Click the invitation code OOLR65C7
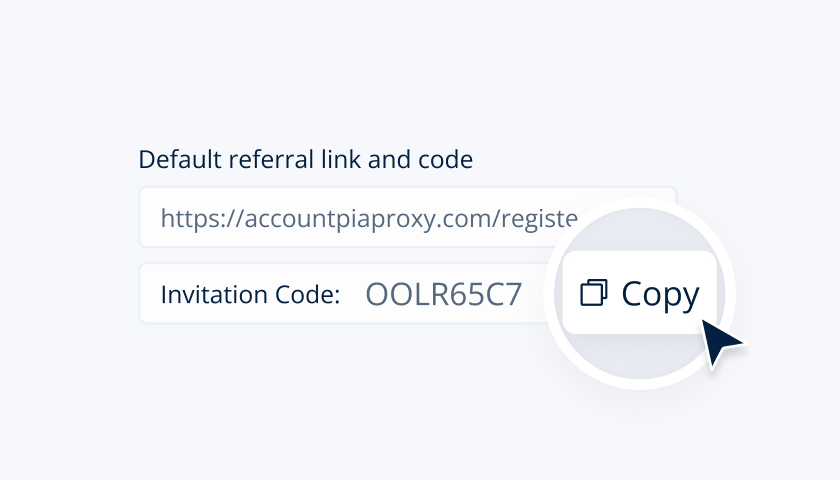Image resolution: width=840 pixels, height=480 pixels. (443, 294)
